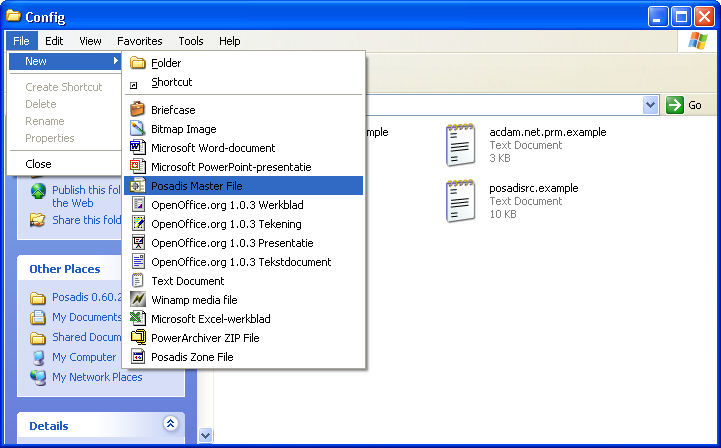Open My Computer link
Image resolution: width=721 pixels, height=448 pixels.
(x=84, y=357)
